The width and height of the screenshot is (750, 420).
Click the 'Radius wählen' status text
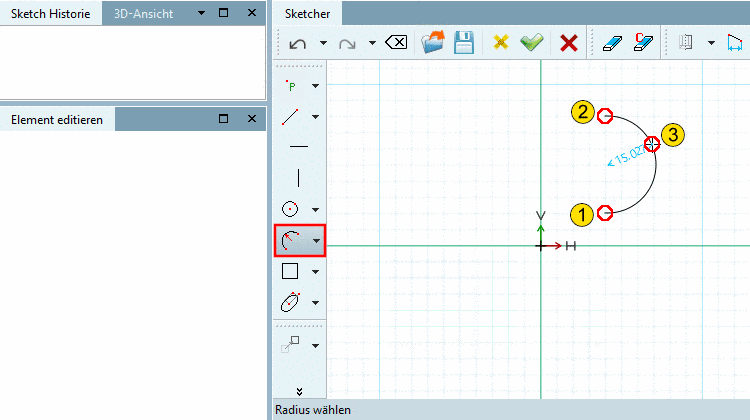tap(313, 410)
